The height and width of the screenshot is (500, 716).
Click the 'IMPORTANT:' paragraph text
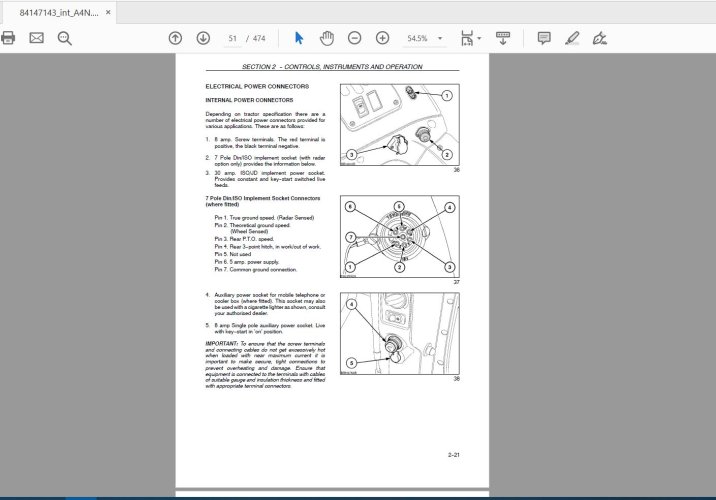point(265,365)
